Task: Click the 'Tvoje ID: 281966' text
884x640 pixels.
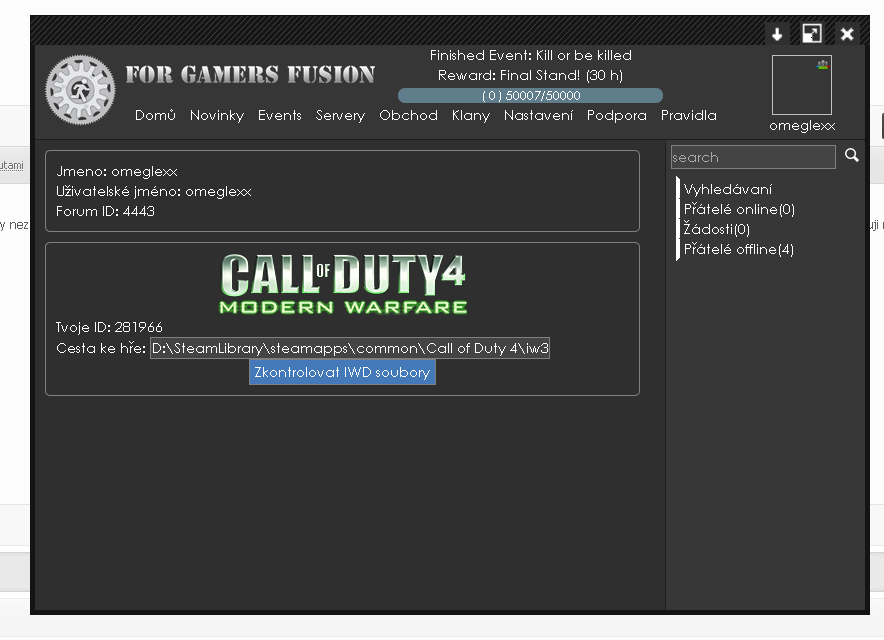Action: pyautogui.click(x=109, y=327)
